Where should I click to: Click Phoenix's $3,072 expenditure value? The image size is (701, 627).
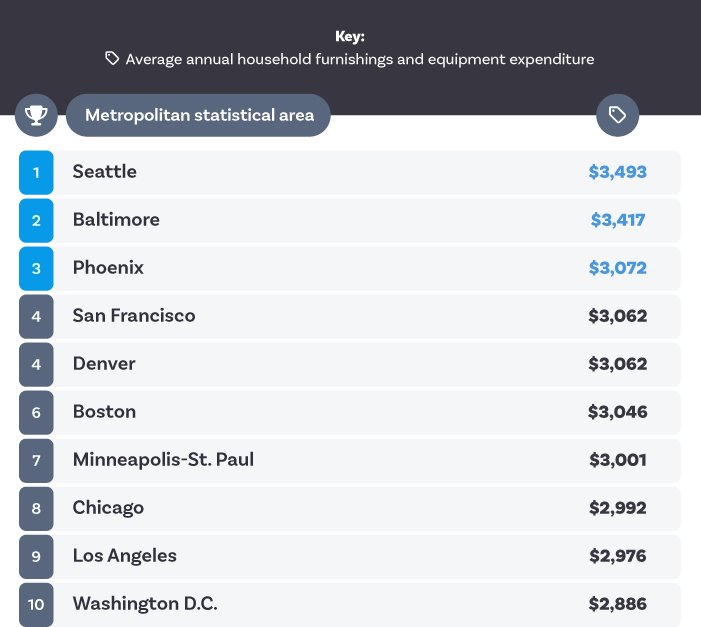pos(617,268)
